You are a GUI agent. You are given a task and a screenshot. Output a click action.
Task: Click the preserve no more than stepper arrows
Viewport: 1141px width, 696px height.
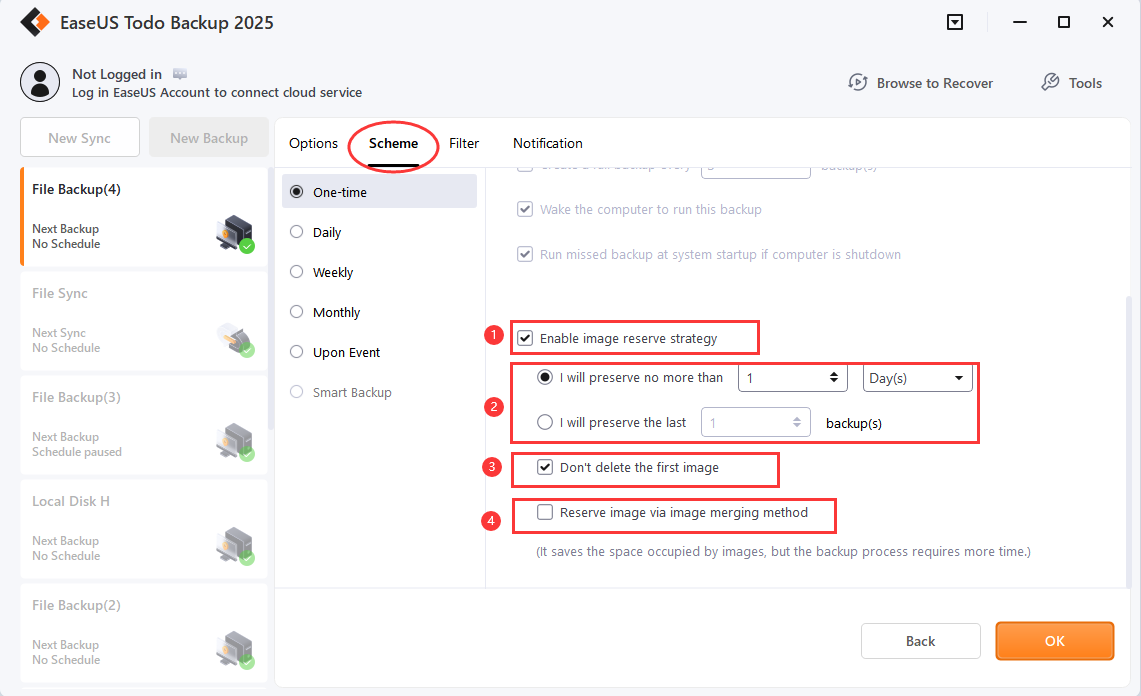coord(834,378)
